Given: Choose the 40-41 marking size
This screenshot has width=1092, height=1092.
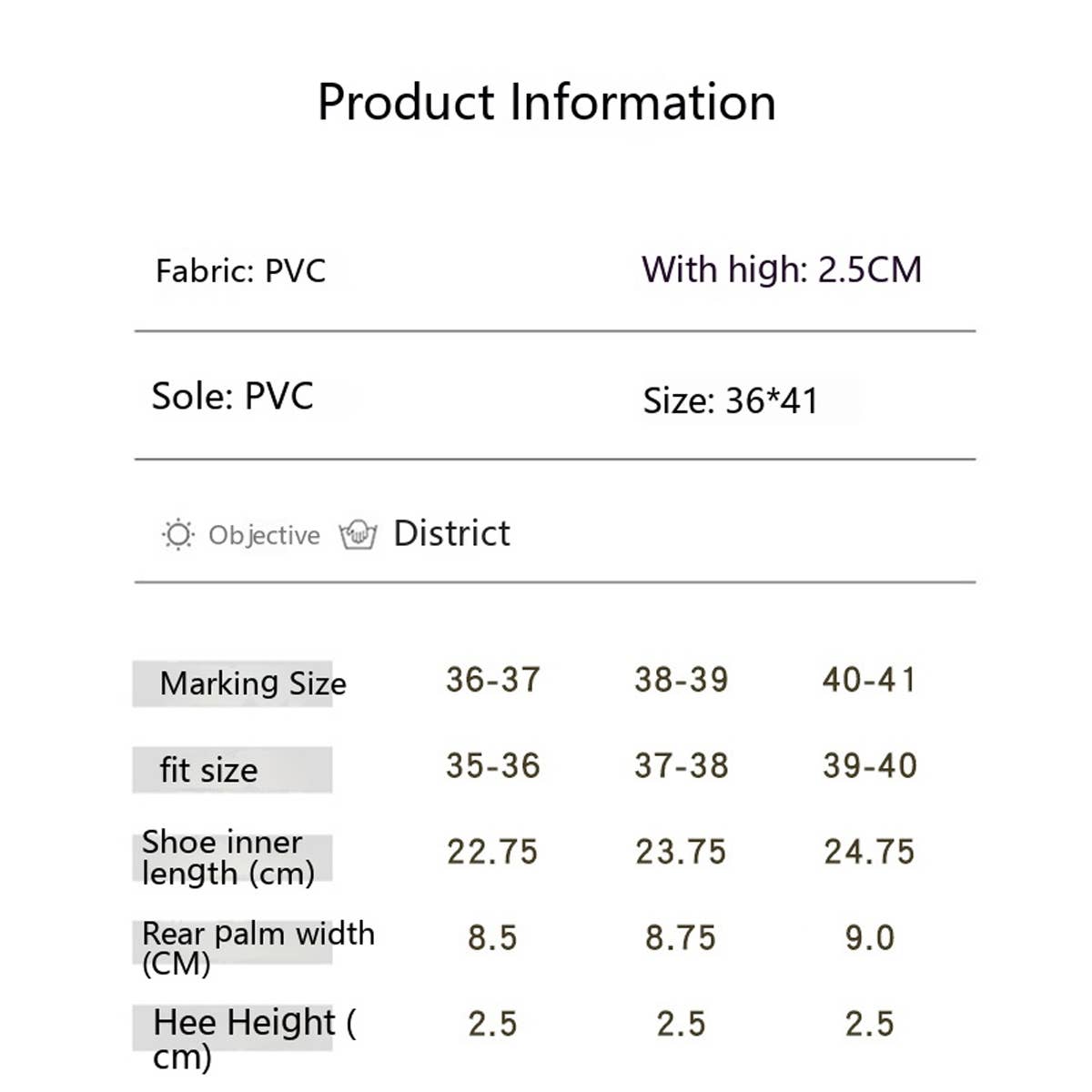Looking at the screenshot, I should click(x=869, y=680).
